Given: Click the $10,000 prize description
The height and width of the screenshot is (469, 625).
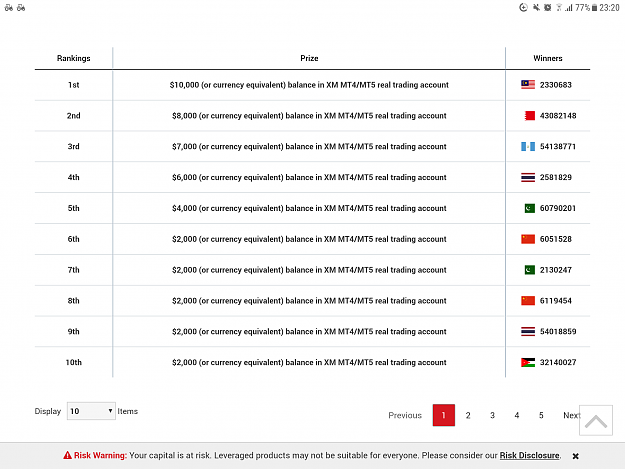Looking at the screenshot, I should pyautogui.click(x=309, y=85).
